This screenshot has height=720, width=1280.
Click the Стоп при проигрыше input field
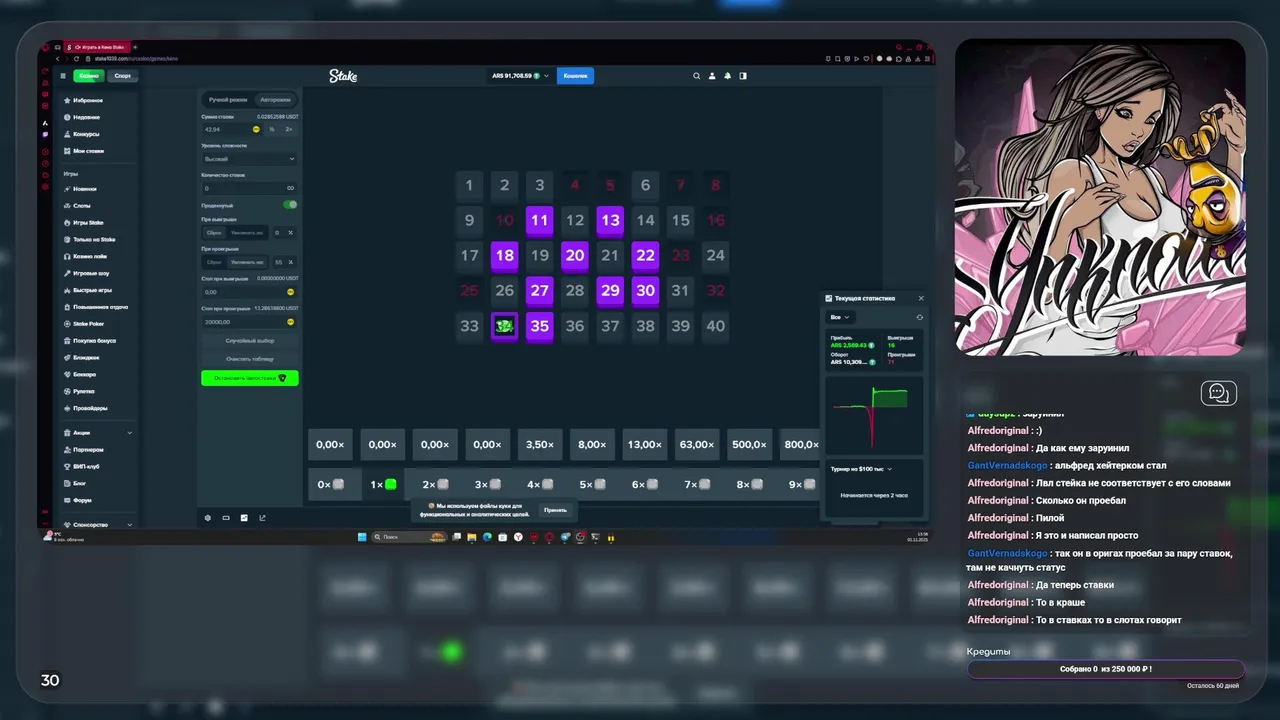[x=249, y=322]
